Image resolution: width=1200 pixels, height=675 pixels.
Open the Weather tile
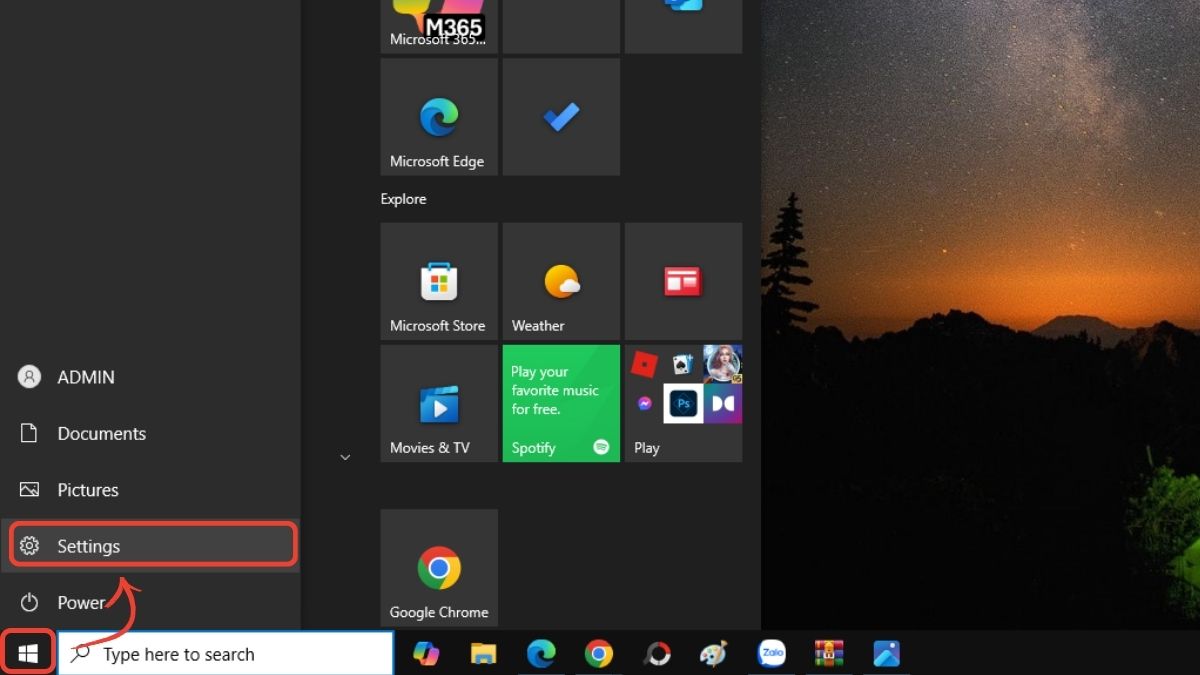click(561, 281)
